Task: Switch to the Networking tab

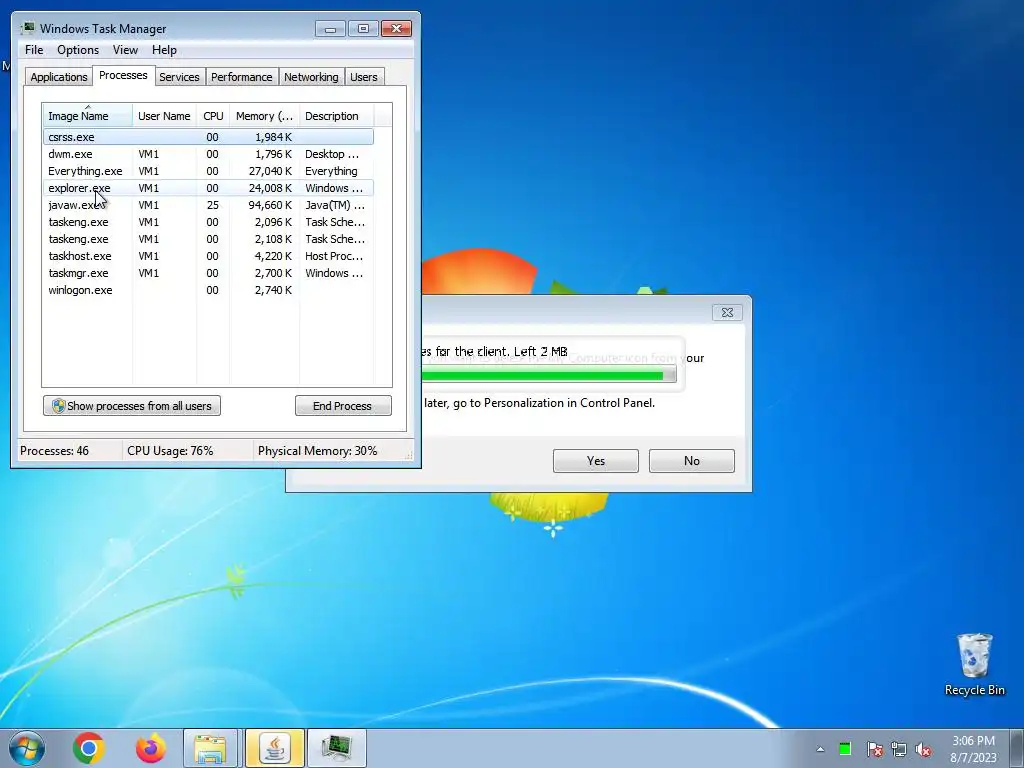Action: coord(311,77)
